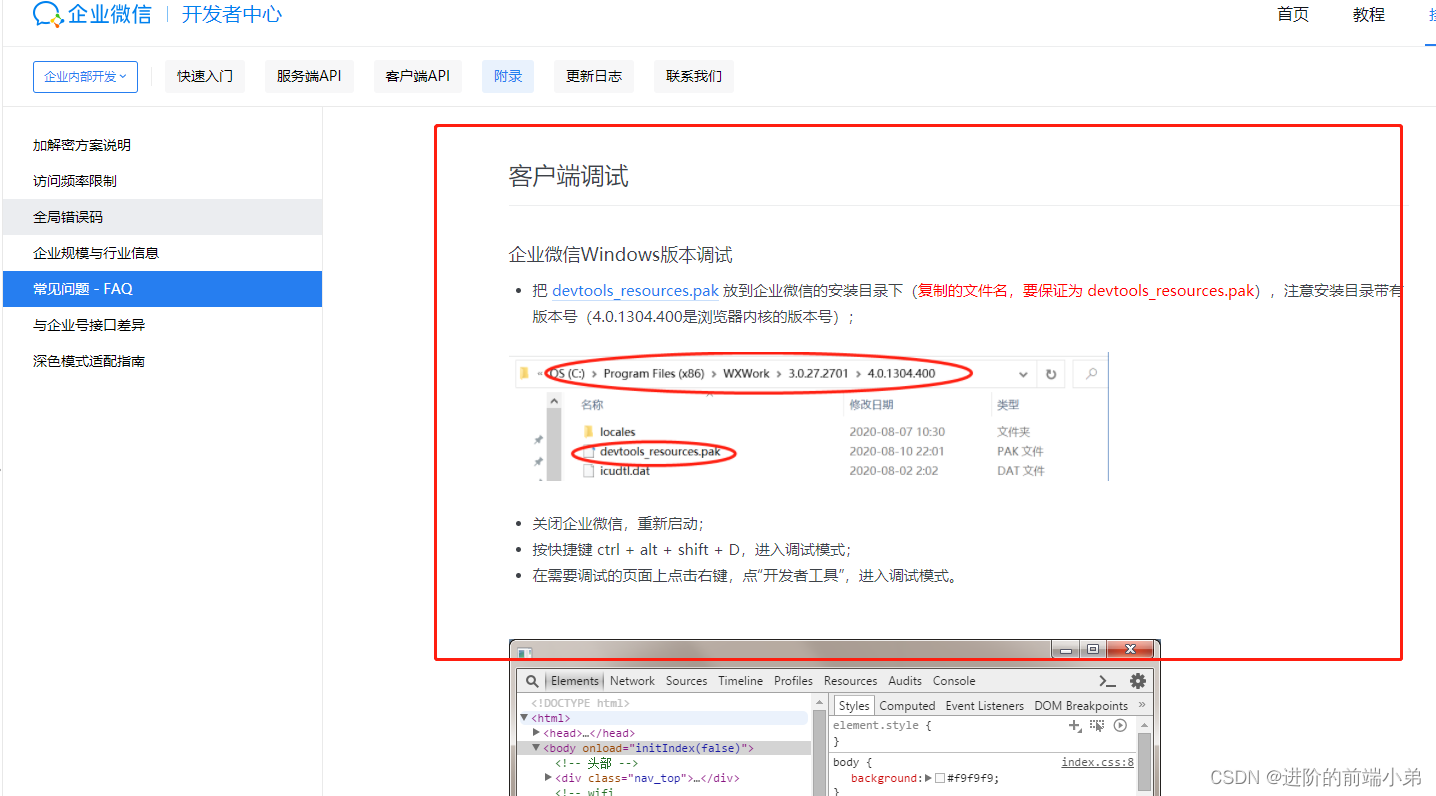Viewport: 1436px width, 796px height.
Task: Open DevTools console drawer icon
Action: coord(1107,681)
